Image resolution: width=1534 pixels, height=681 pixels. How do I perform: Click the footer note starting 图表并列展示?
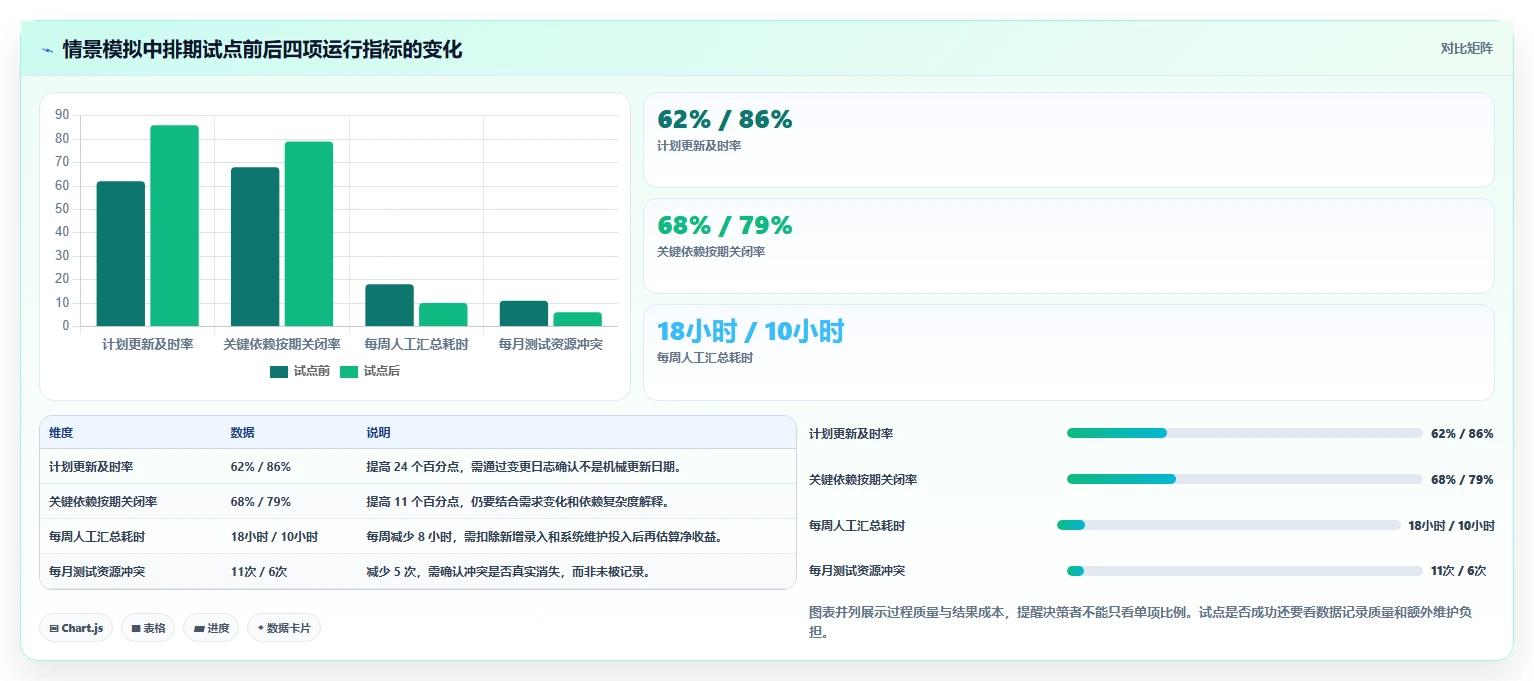click(x=1140, y=622)
